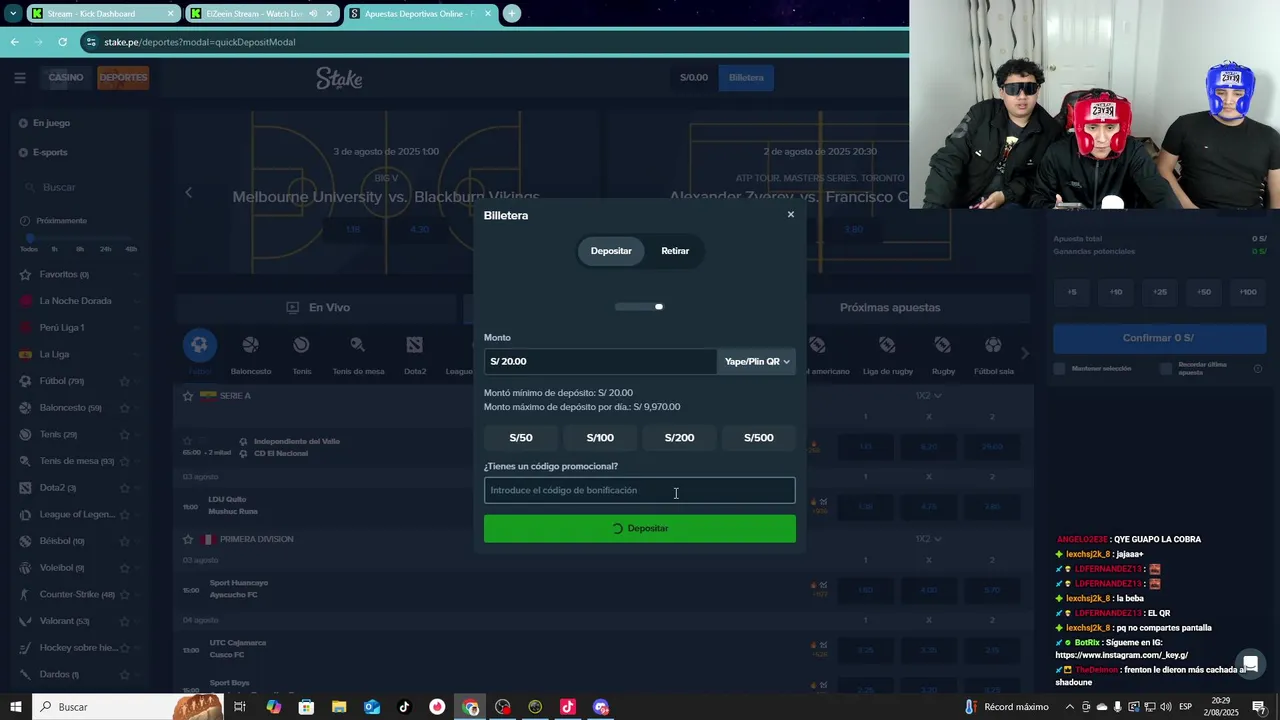
Task: Open the hamburger menu in Stake header
Action: pyautogui.click(x=20, y=78)
